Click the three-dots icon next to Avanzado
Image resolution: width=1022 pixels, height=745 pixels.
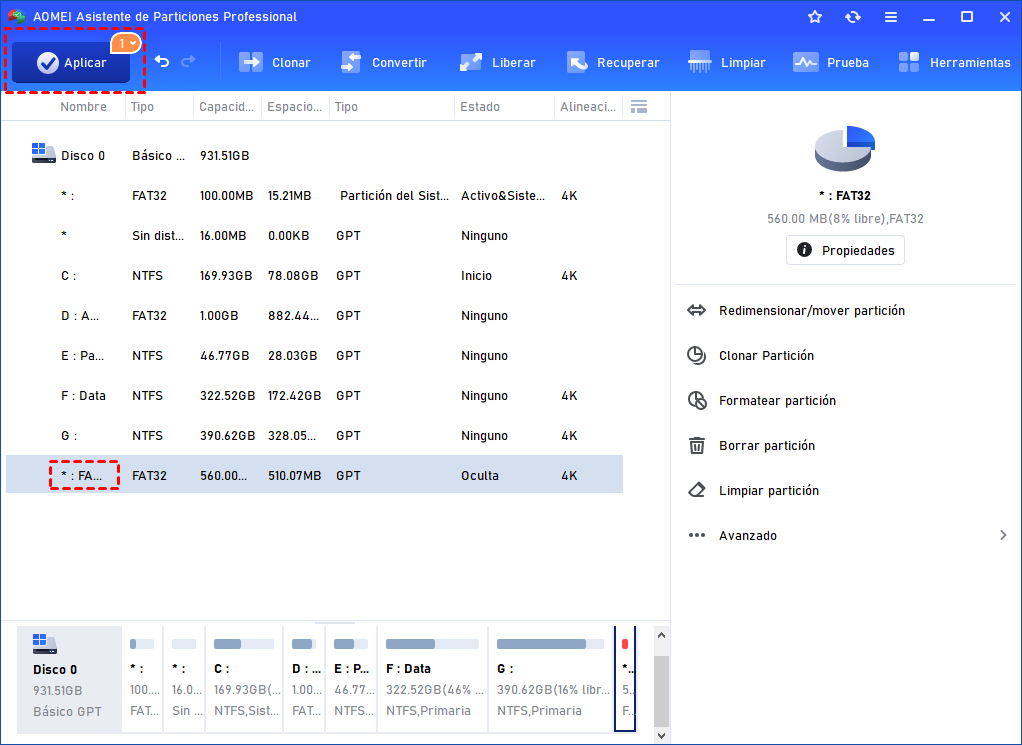[697, 535]
